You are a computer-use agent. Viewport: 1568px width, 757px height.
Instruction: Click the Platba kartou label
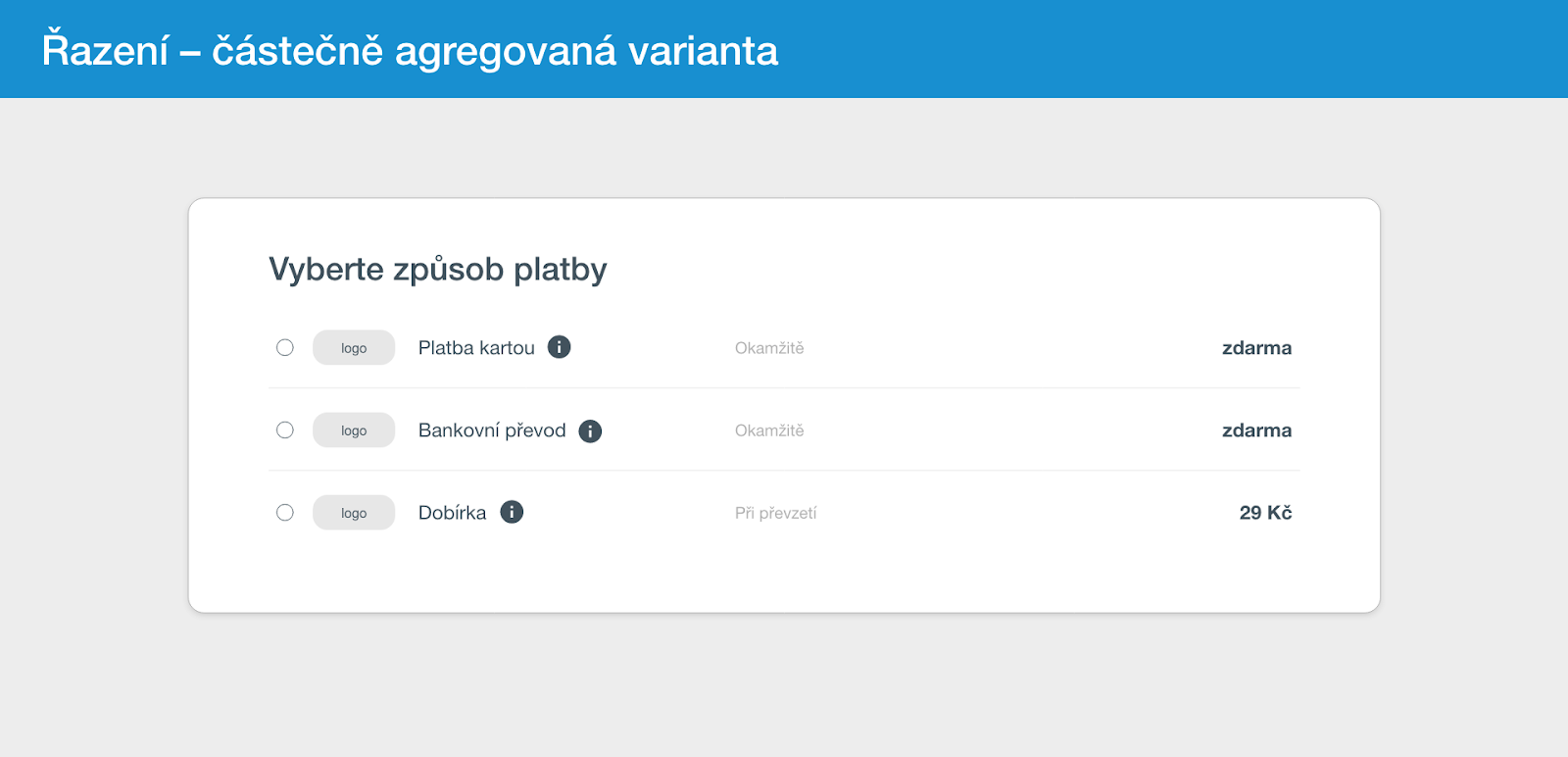click(x=476, y=348)
